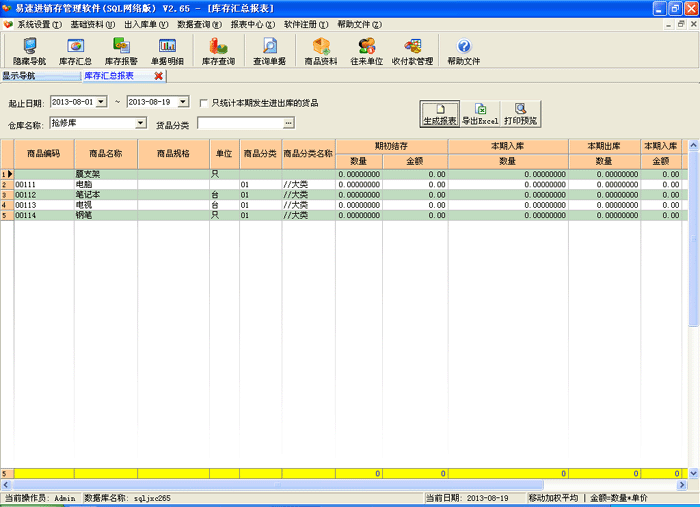Viewport: 700px width, 507px height.
Task: Click the 隐藏导航 toolbar icon
Action: (29, 51)
